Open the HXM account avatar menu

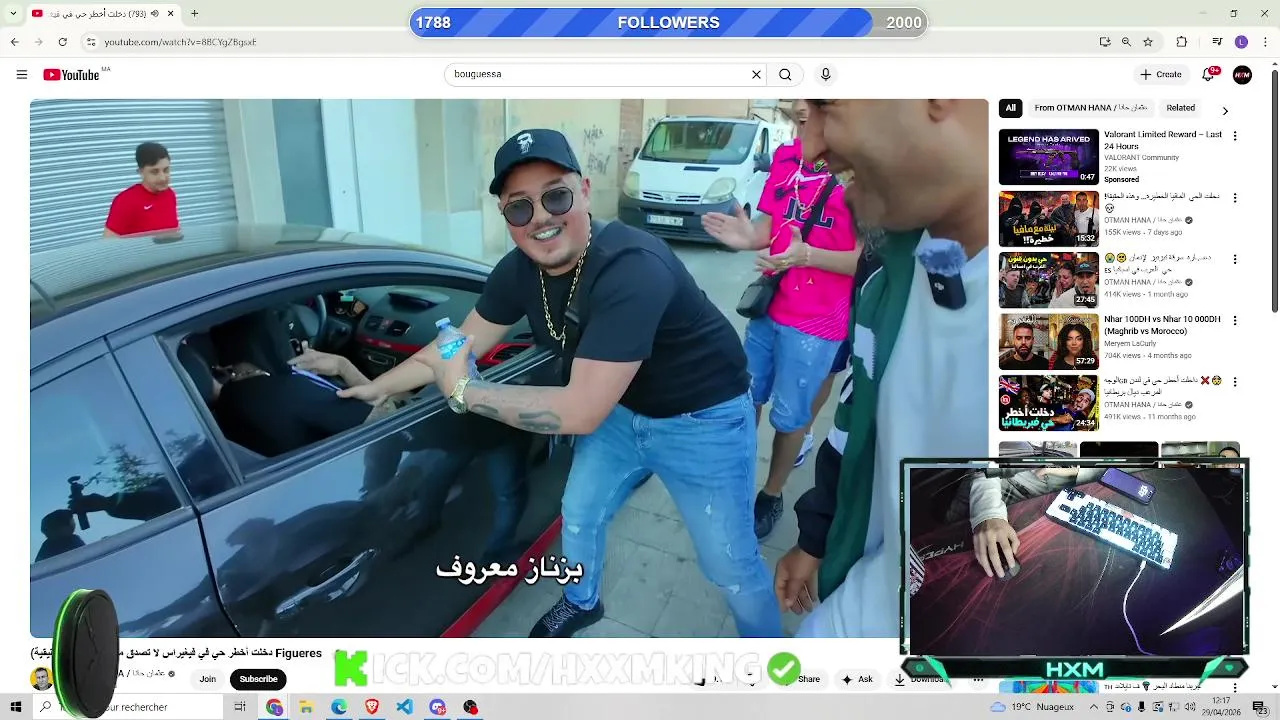point(1242,74)
